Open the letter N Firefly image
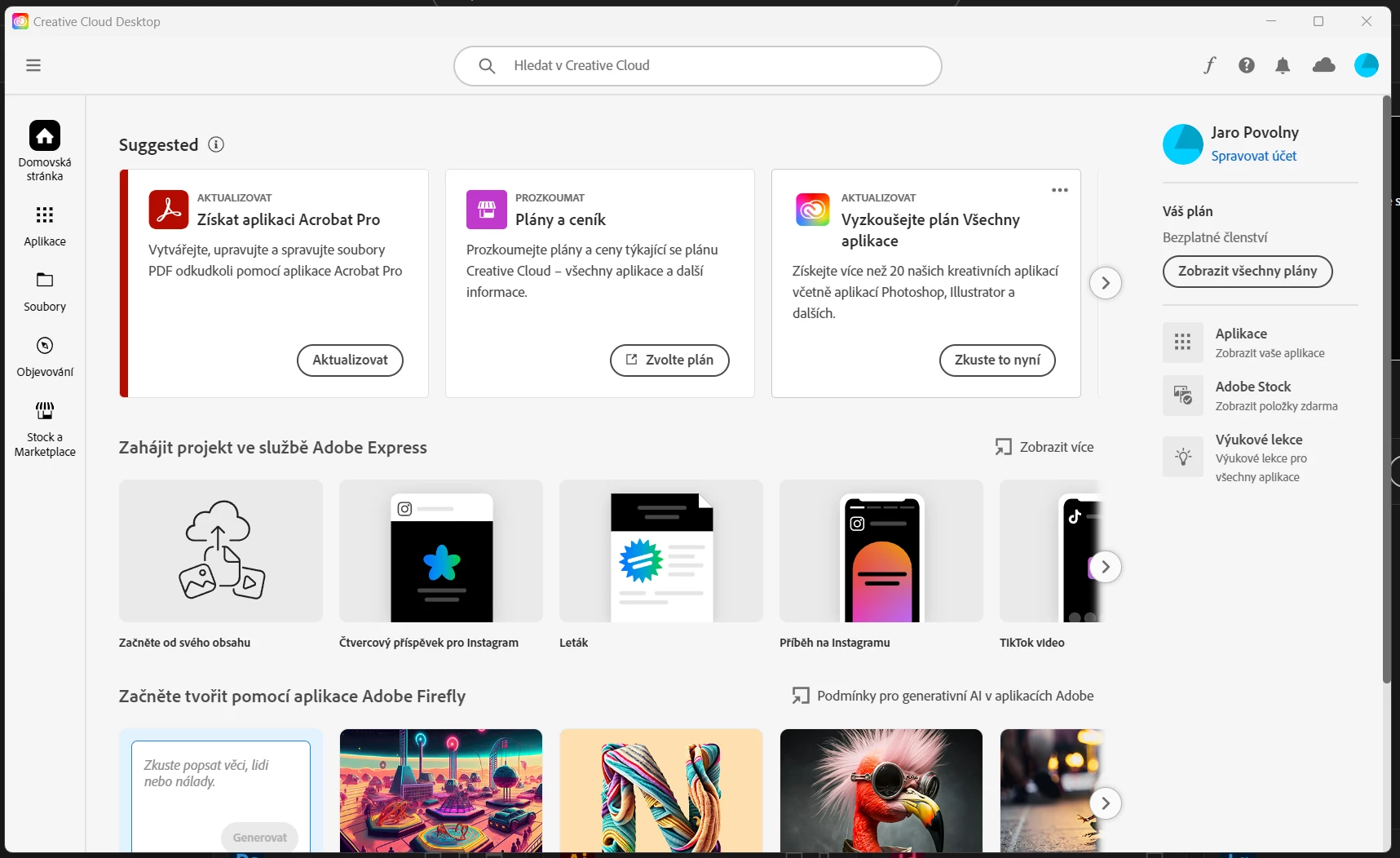Viewport: 1400px width, 858px height. click(x=661, y=790)
